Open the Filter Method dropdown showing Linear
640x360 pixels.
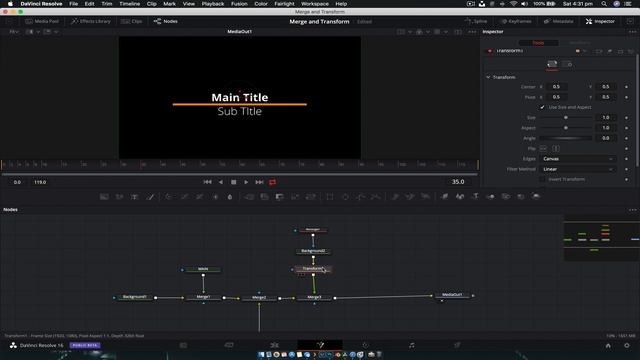[x=578, y=169]
